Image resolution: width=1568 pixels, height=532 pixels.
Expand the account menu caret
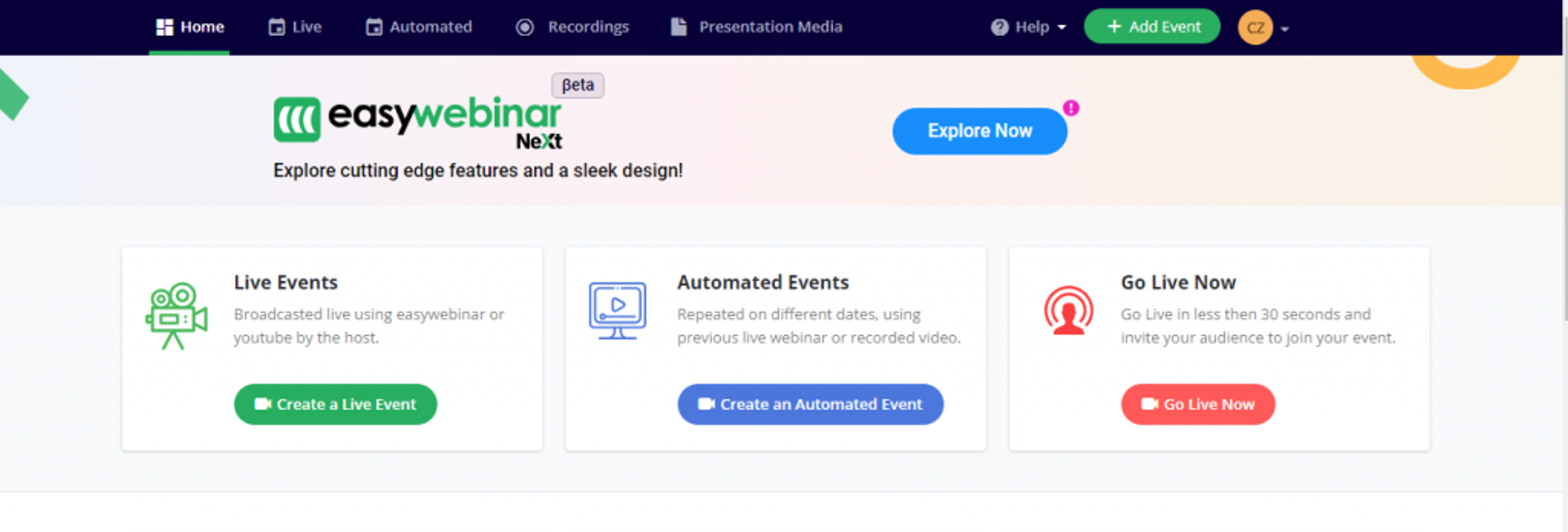pos(1285,29)
